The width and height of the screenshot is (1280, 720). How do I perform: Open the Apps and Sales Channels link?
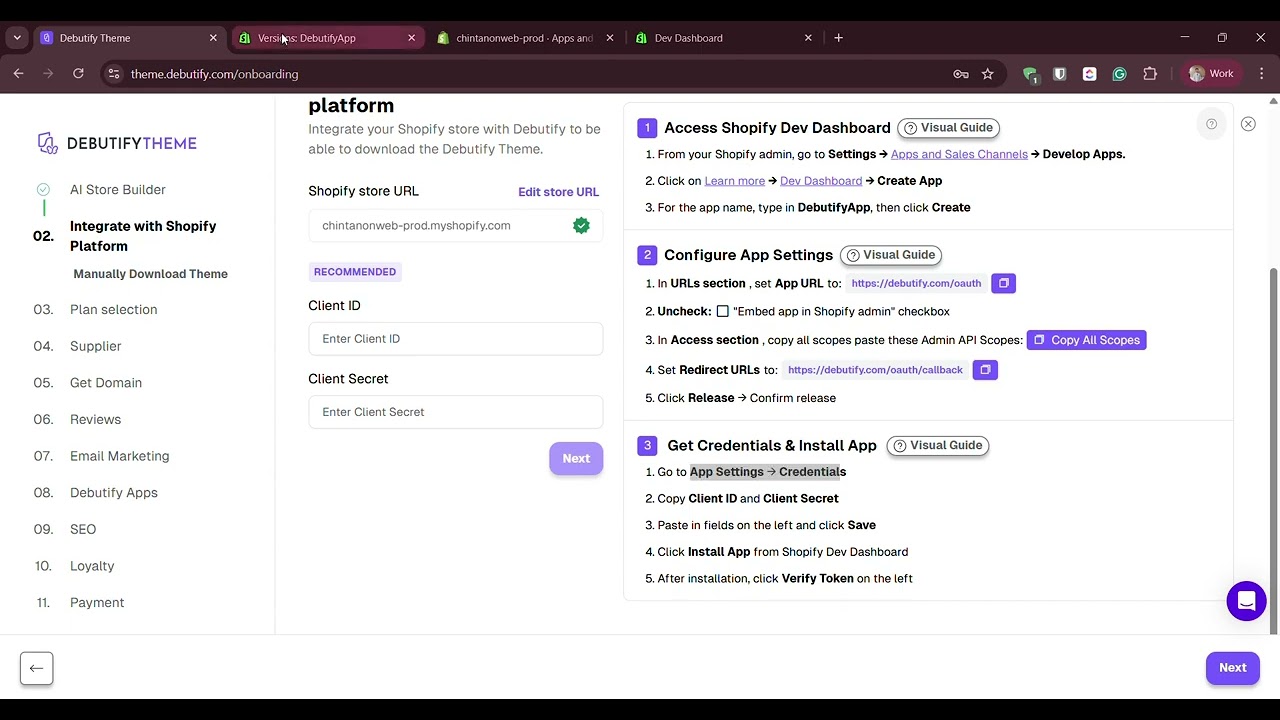pyautogui.click(x=959, y=154)
